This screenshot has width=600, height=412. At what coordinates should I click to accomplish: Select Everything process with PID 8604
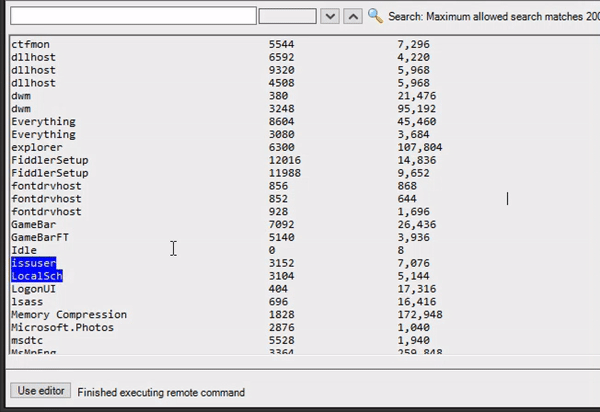pyautogui.click(x=43, y=122)
